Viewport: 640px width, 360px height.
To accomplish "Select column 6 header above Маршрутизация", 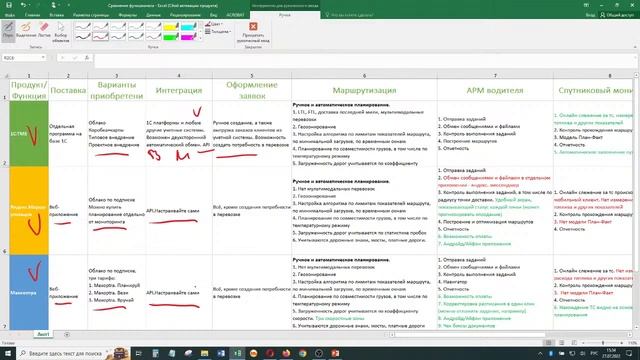I will 364,76.
